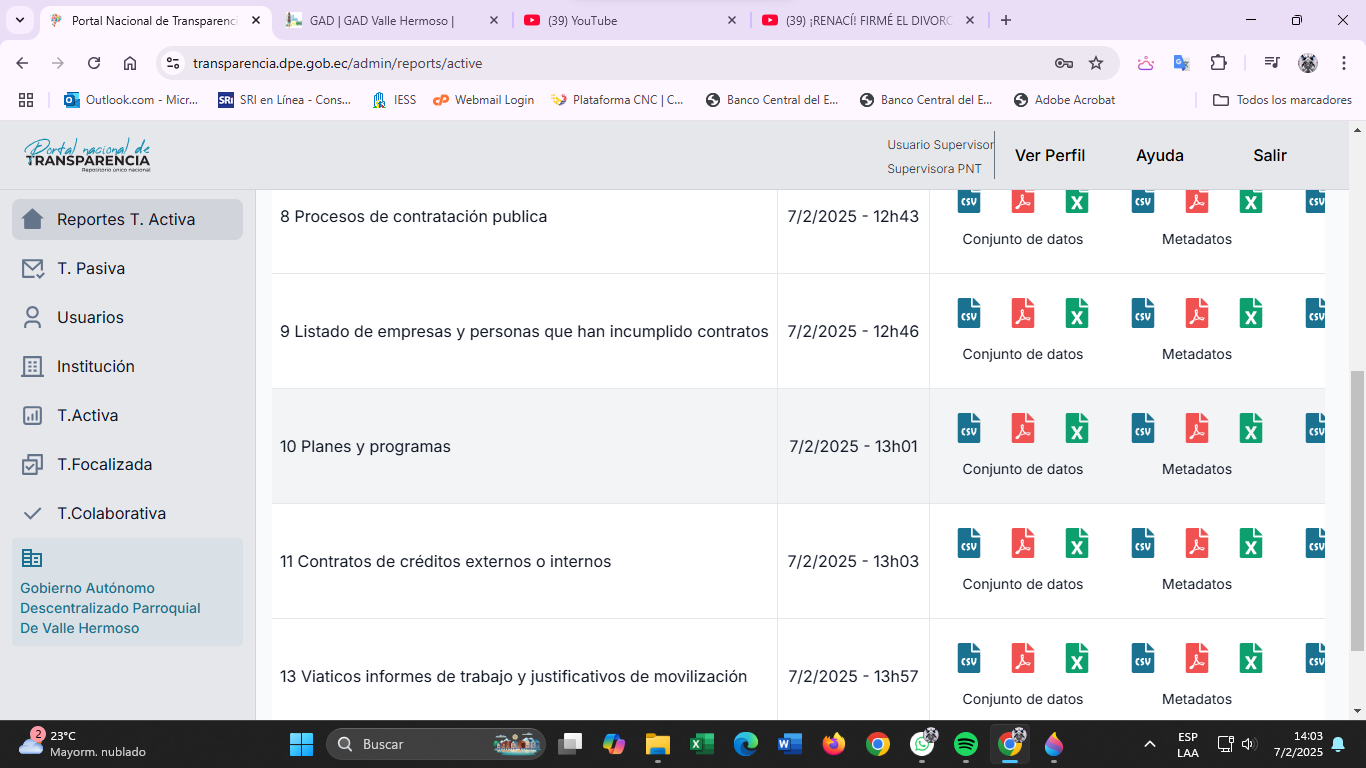Click Ver Perfil link

[1049, 155]
